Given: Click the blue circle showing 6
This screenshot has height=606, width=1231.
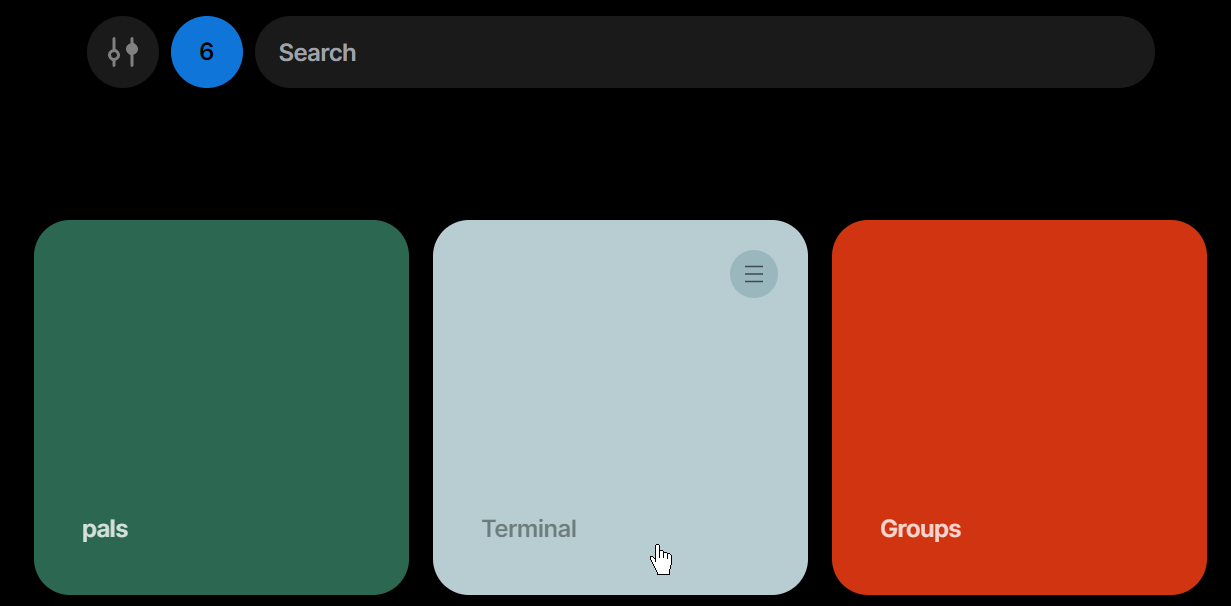Looking at the screenshot, I should point(207,52).
